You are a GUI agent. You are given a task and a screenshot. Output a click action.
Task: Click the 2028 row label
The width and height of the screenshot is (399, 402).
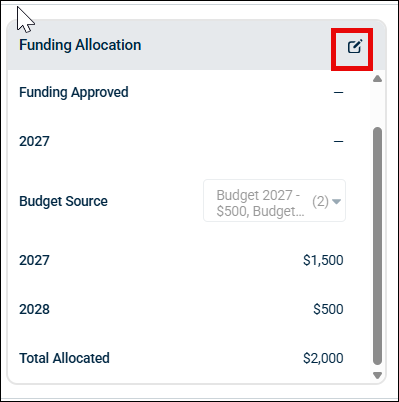coord(34,309)
